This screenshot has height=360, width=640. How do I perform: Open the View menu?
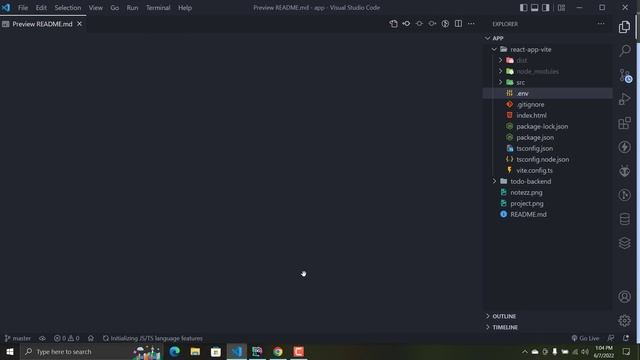click(96, 8)
